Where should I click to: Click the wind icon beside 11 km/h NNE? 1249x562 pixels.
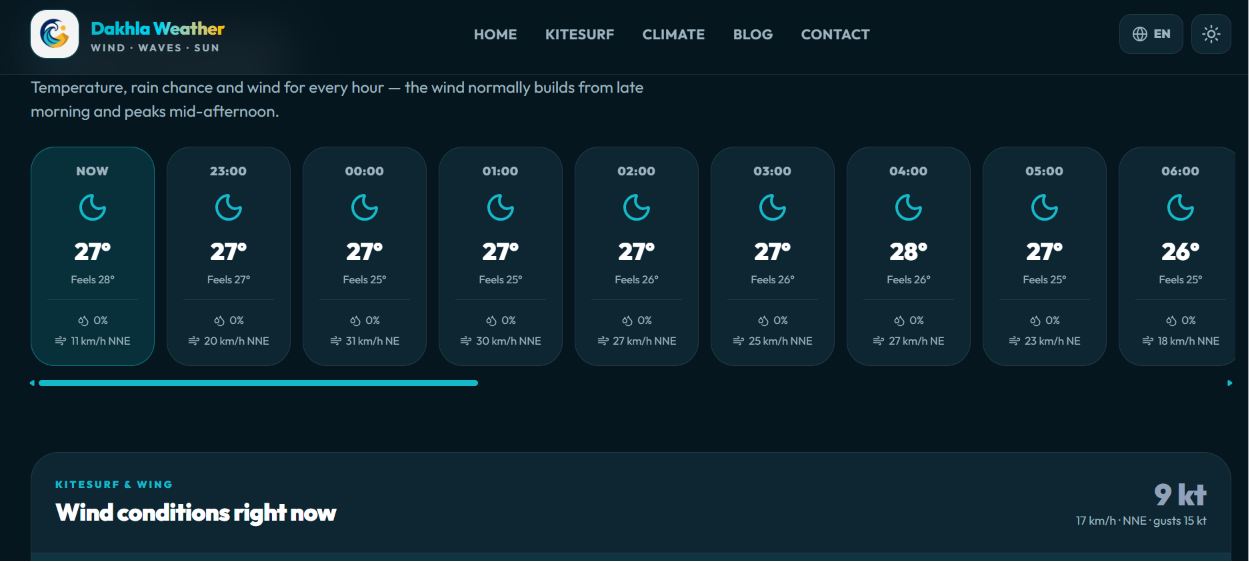(61, 341)
